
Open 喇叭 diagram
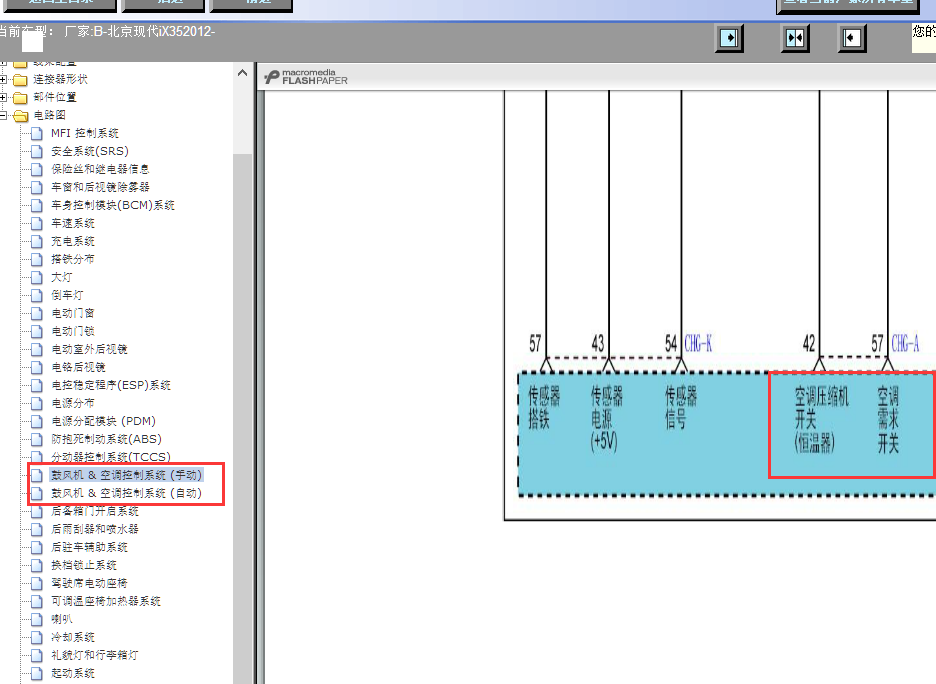coord(61,619)
